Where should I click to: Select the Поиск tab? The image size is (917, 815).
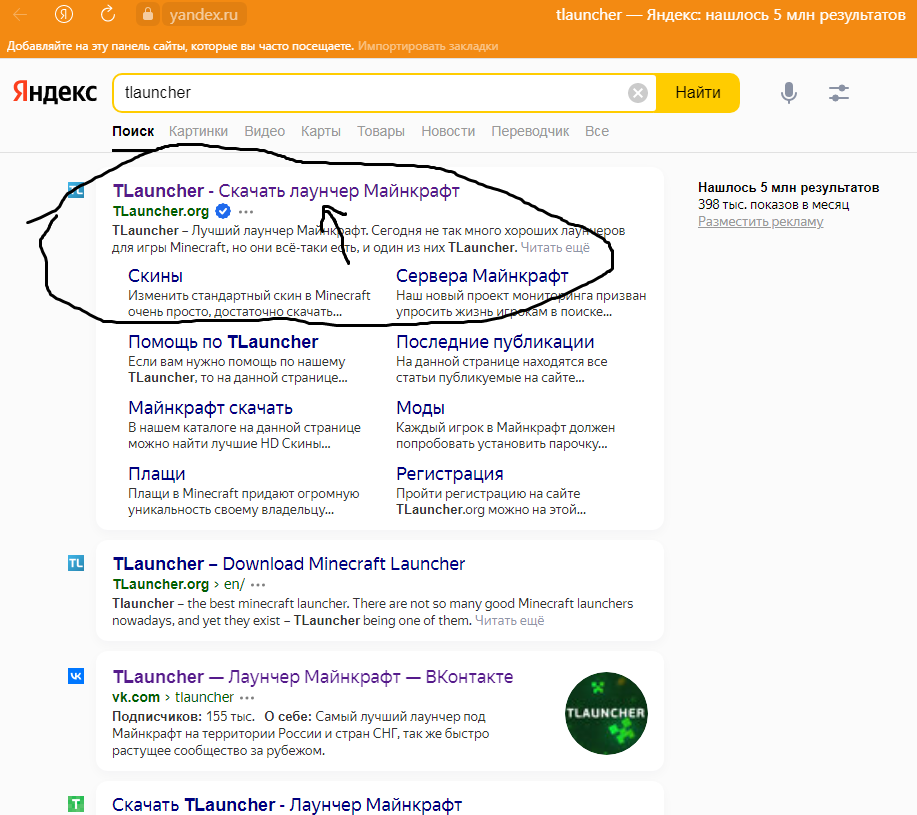pyautogui.click(x=133, y=131)
